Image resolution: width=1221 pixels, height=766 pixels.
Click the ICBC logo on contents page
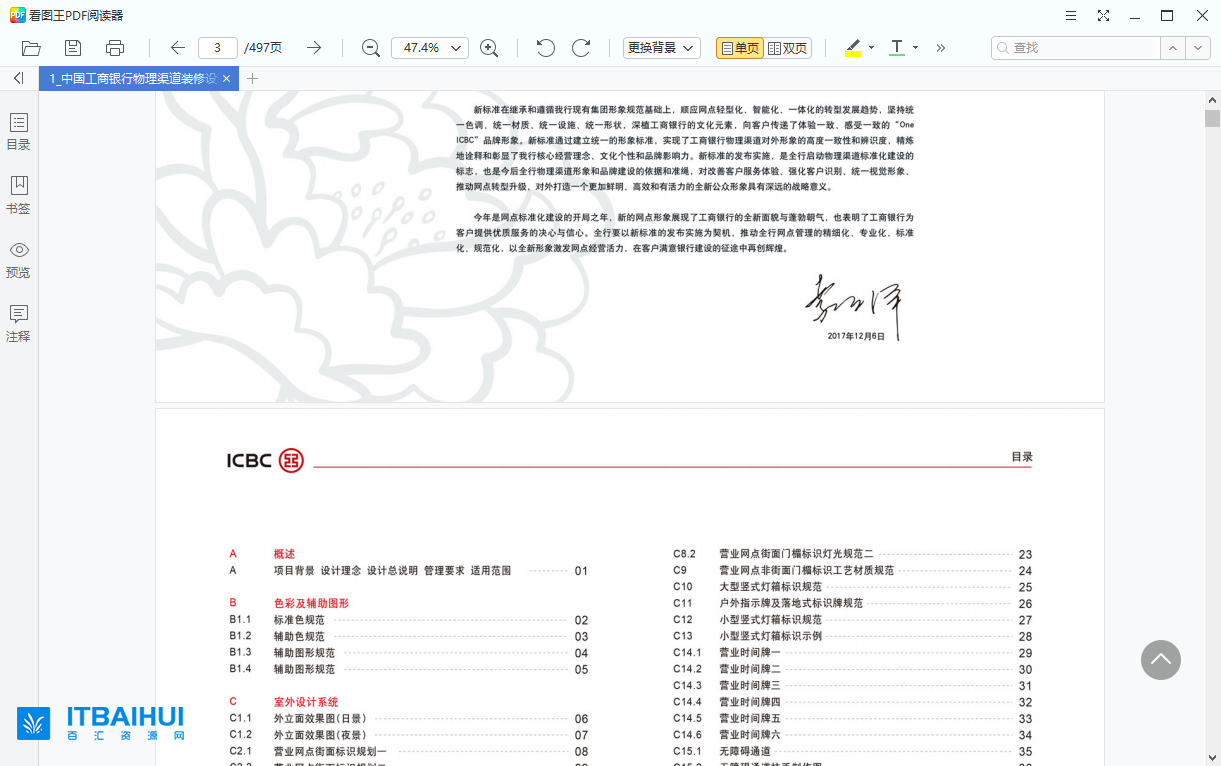265,460
